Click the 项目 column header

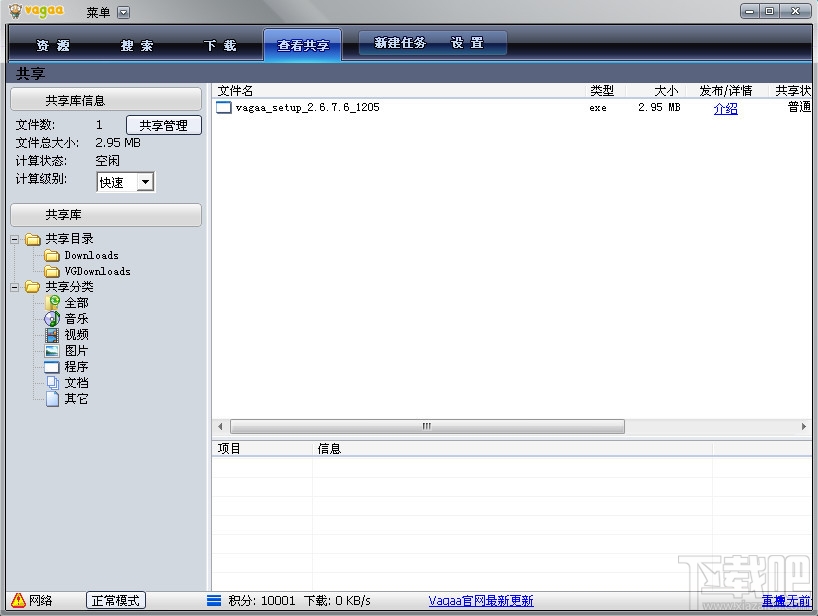pos(262,449)
